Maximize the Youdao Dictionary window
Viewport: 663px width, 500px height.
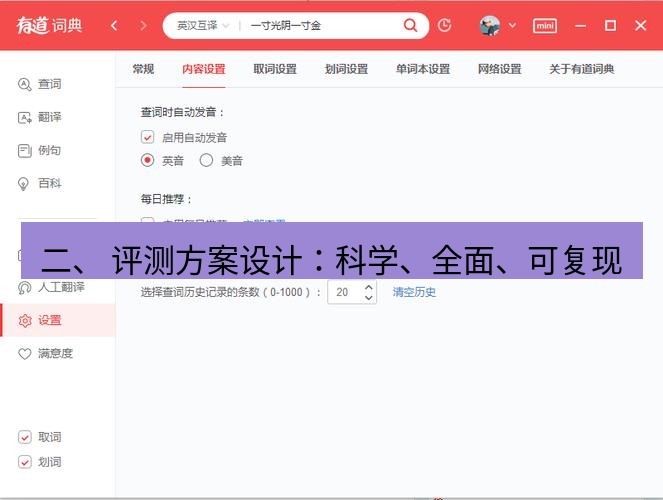[610, 26]
